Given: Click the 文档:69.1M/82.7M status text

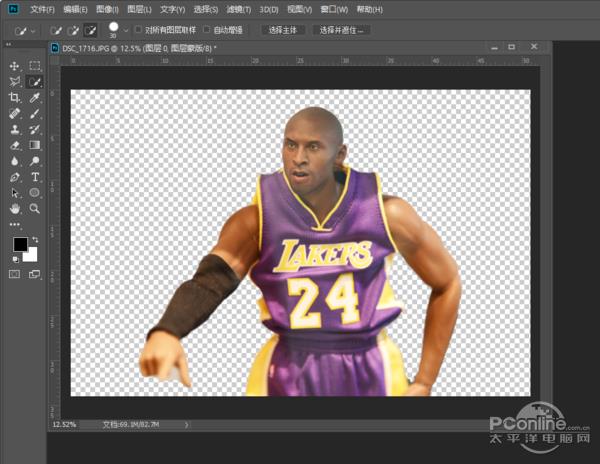Looking at the screenshot, I should tap(130, 425).
